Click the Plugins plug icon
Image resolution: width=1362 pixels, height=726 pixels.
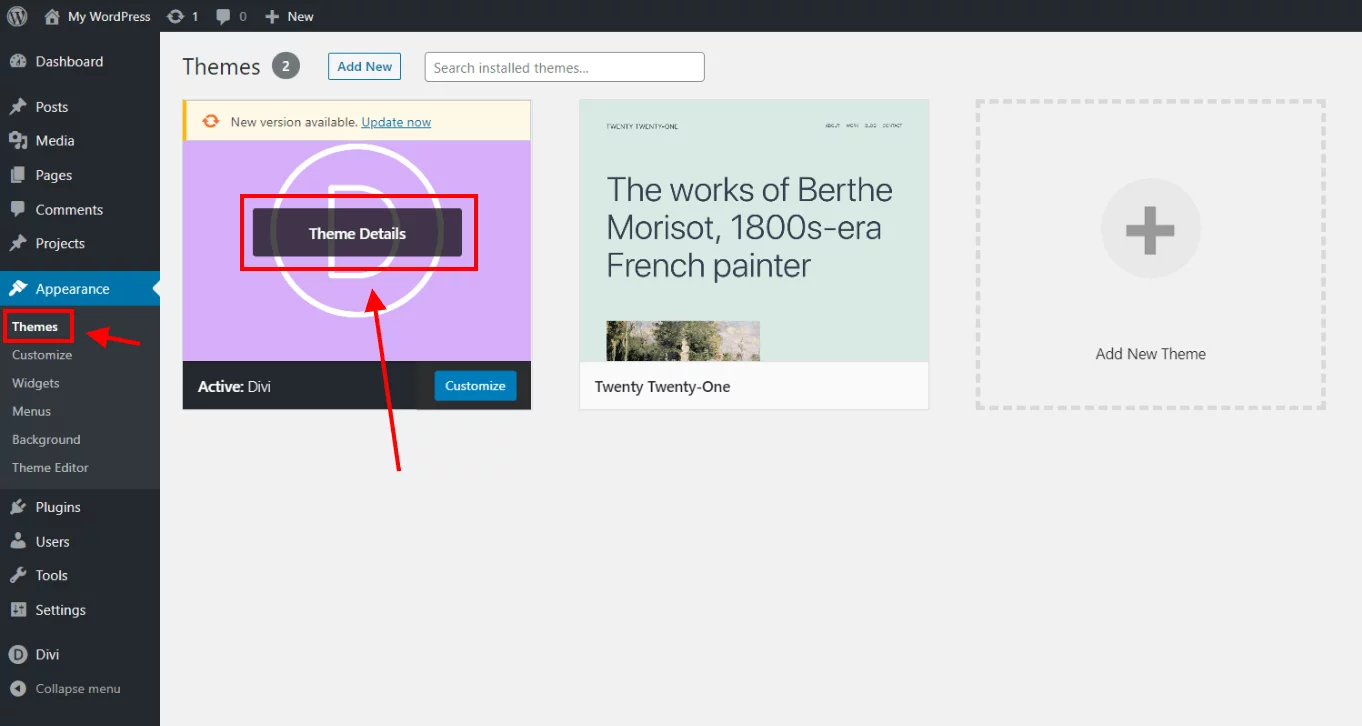click(18, 507)
